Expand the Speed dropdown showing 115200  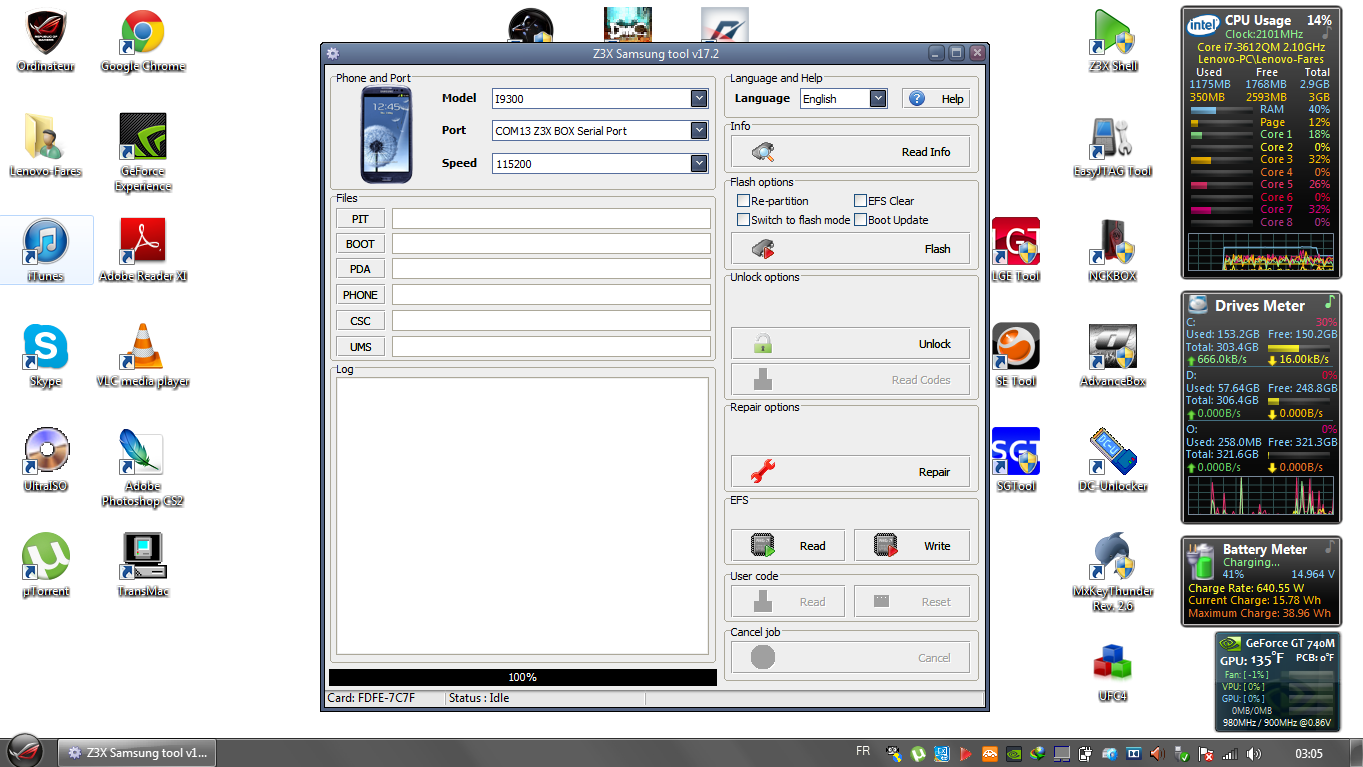[699, 163]
